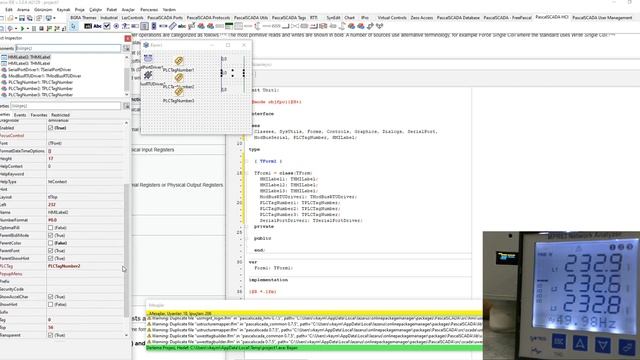The height and width of the screenshot is (360, 640).
Task: Toggle the ParentShowHint checkbox
Action: [51, 258]
